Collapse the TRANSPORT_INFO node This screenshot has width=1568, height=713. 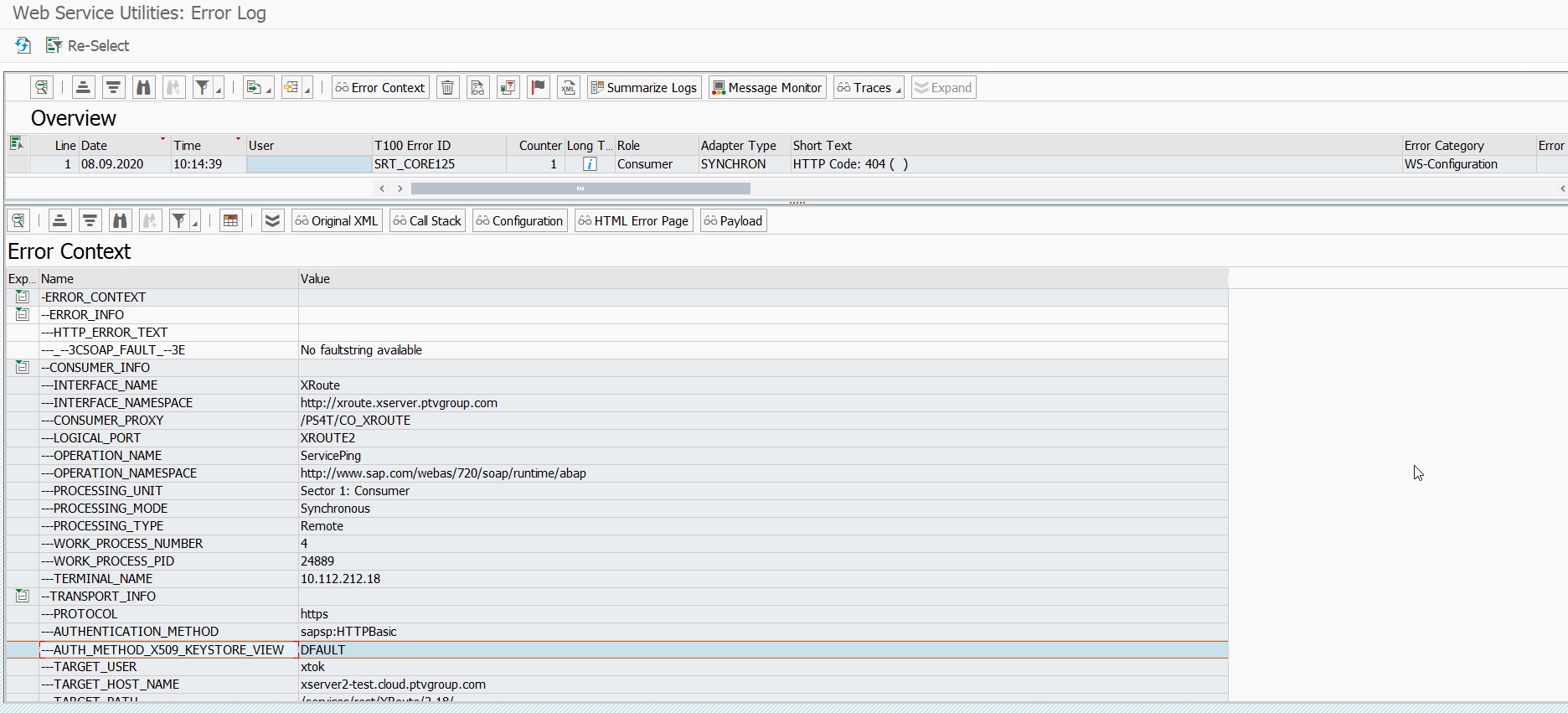click(22, 597)
